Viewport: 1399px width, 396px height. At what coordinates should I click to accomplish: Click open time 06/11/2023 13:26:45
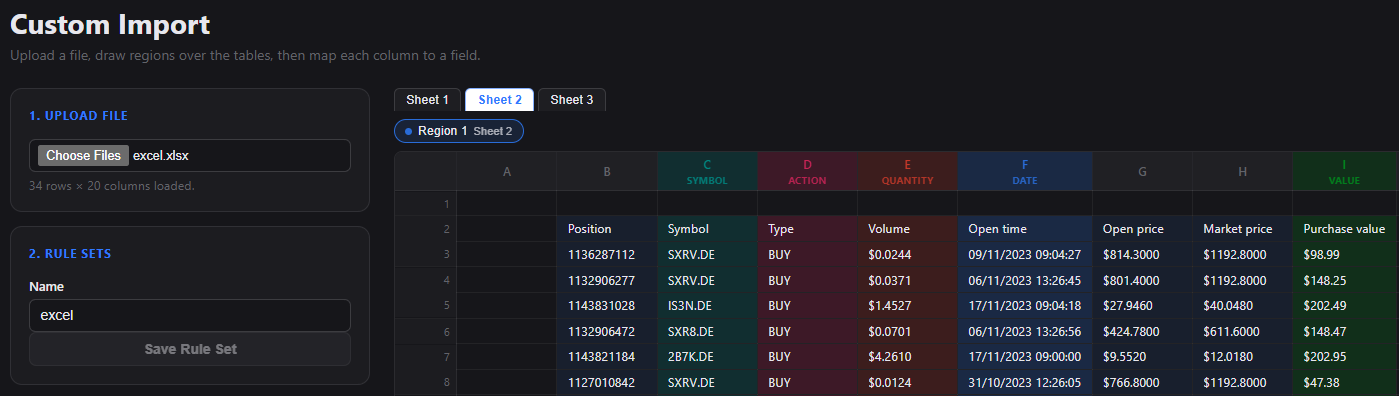pos(1025,280)
